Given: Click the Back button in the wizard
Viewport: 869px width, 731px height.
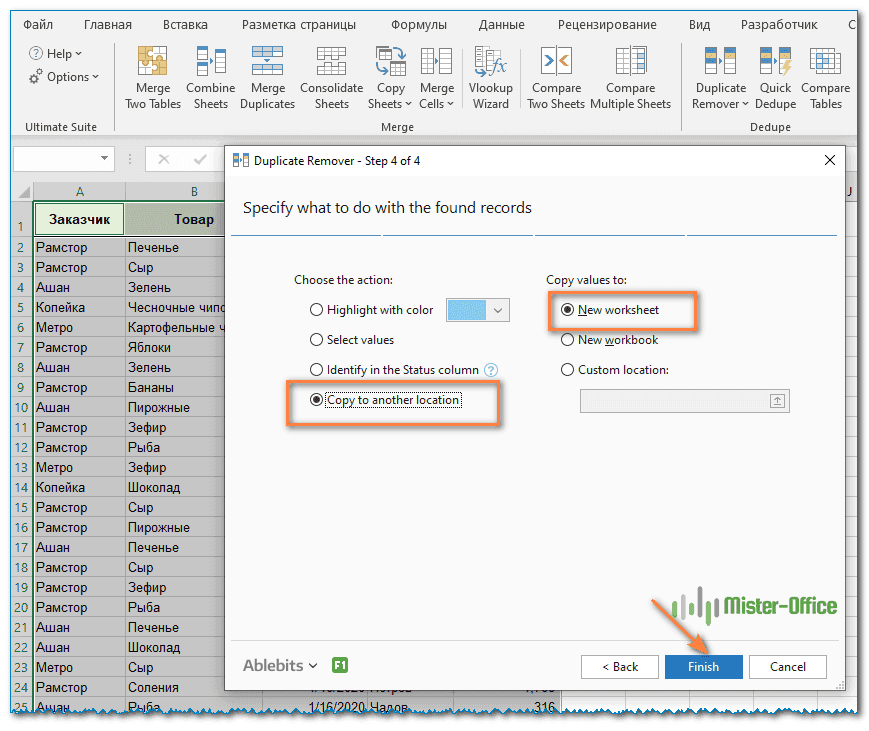Looking at the screenshot, I should pos(619,667).
